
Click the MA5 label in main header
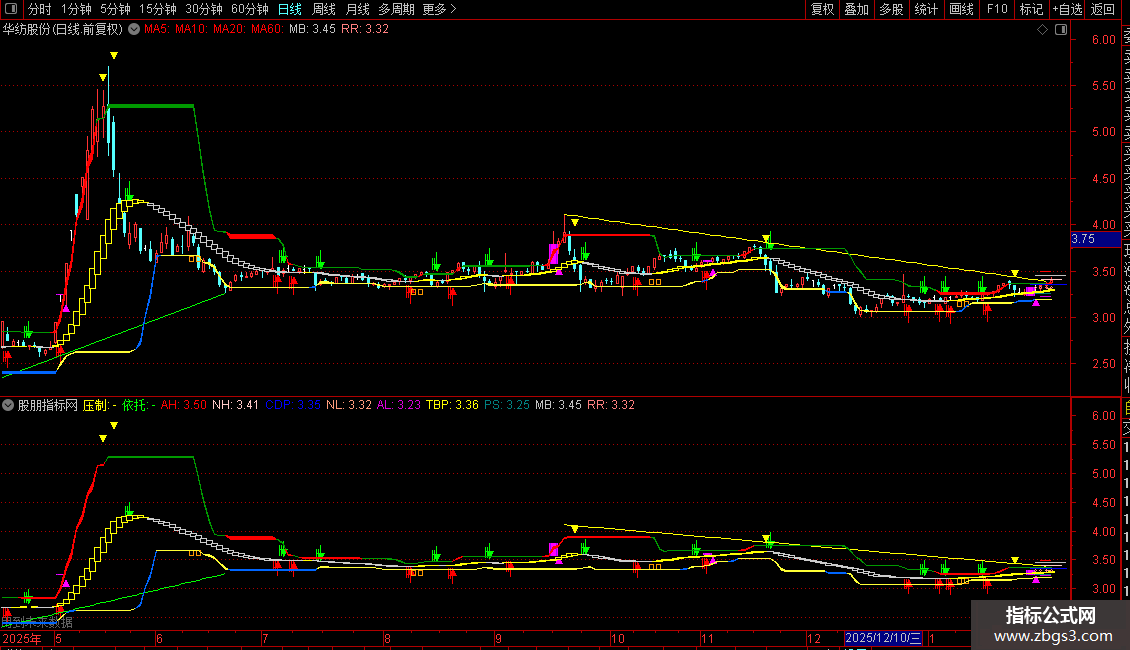click(156, 29)
